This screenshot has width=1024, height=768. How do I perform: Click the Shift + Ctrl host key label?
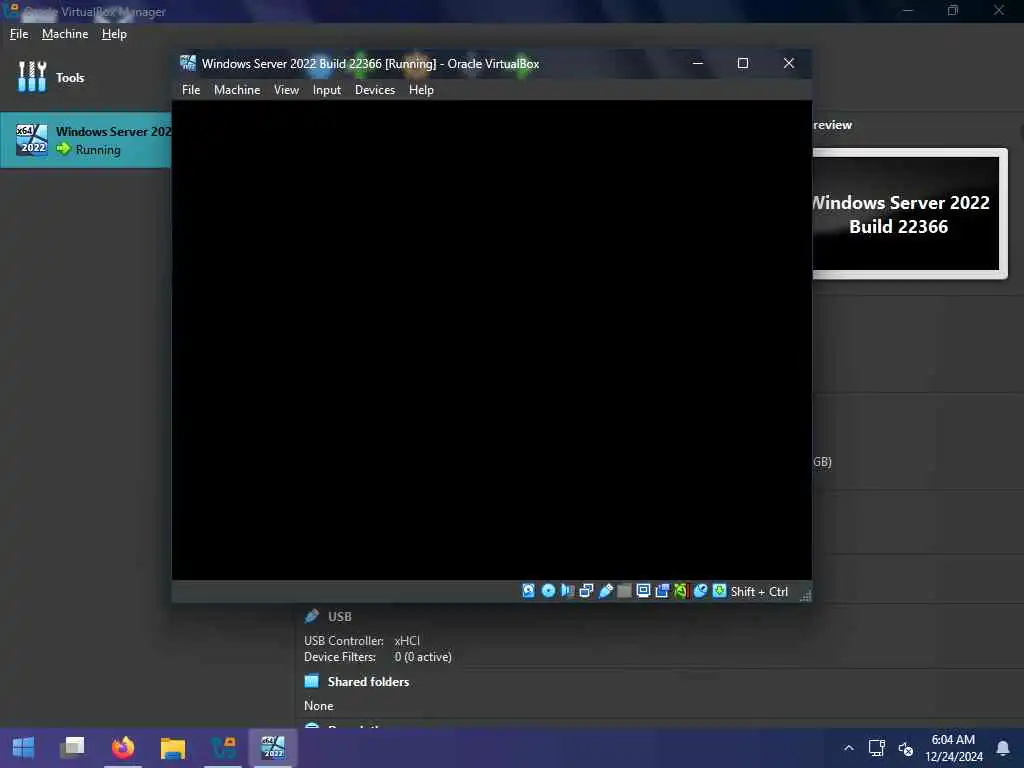(759, 592)
